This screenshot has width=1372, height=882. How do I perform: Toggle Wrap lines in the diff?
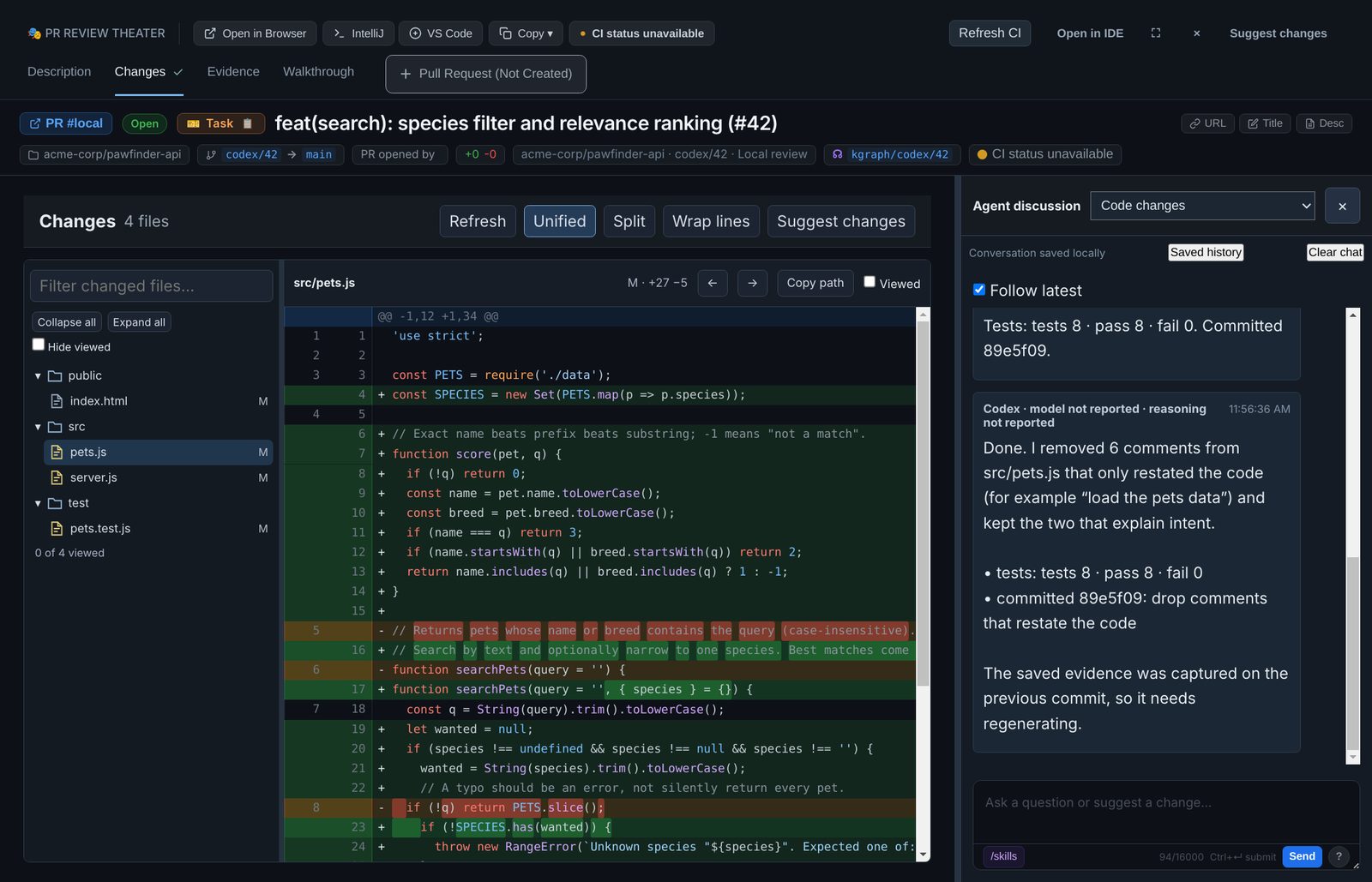coord(711,221)
